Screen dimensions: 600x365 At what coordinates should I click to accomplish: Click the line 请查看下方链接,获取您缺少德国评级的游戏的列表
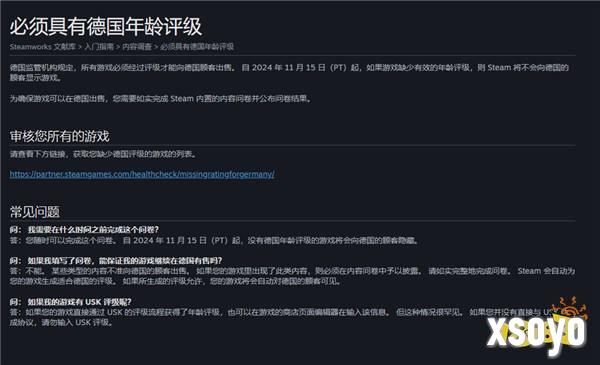click(x=104, y=154)
